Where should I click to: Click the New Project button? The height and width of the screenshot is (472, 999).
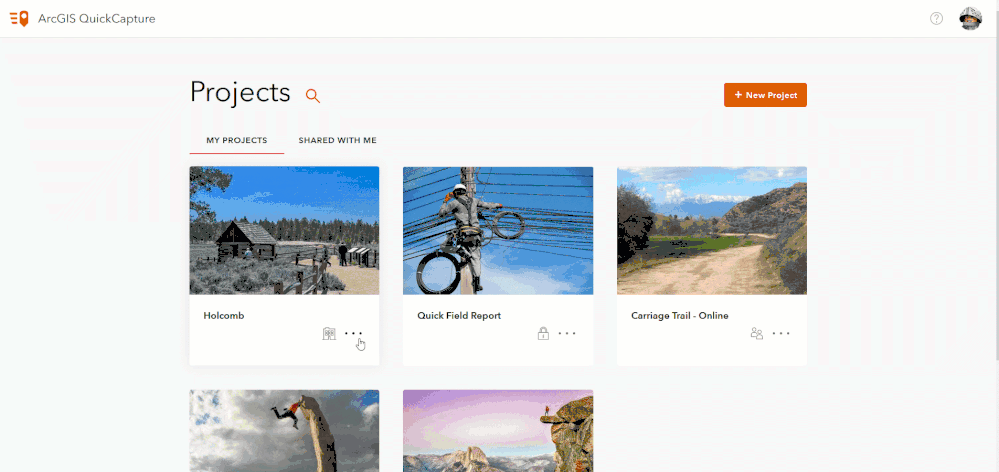click(765, 95)
